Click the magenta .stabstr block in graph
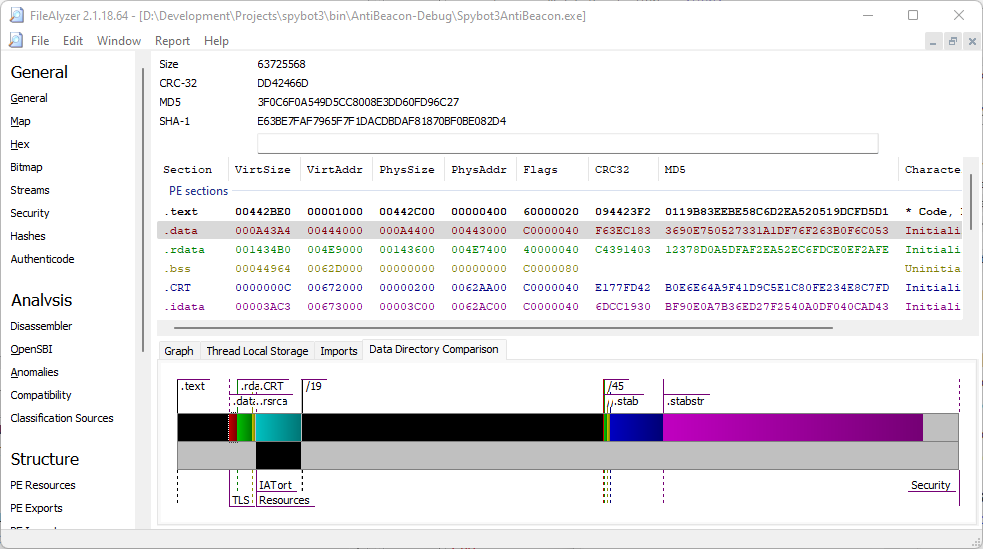 pos(793,427)
